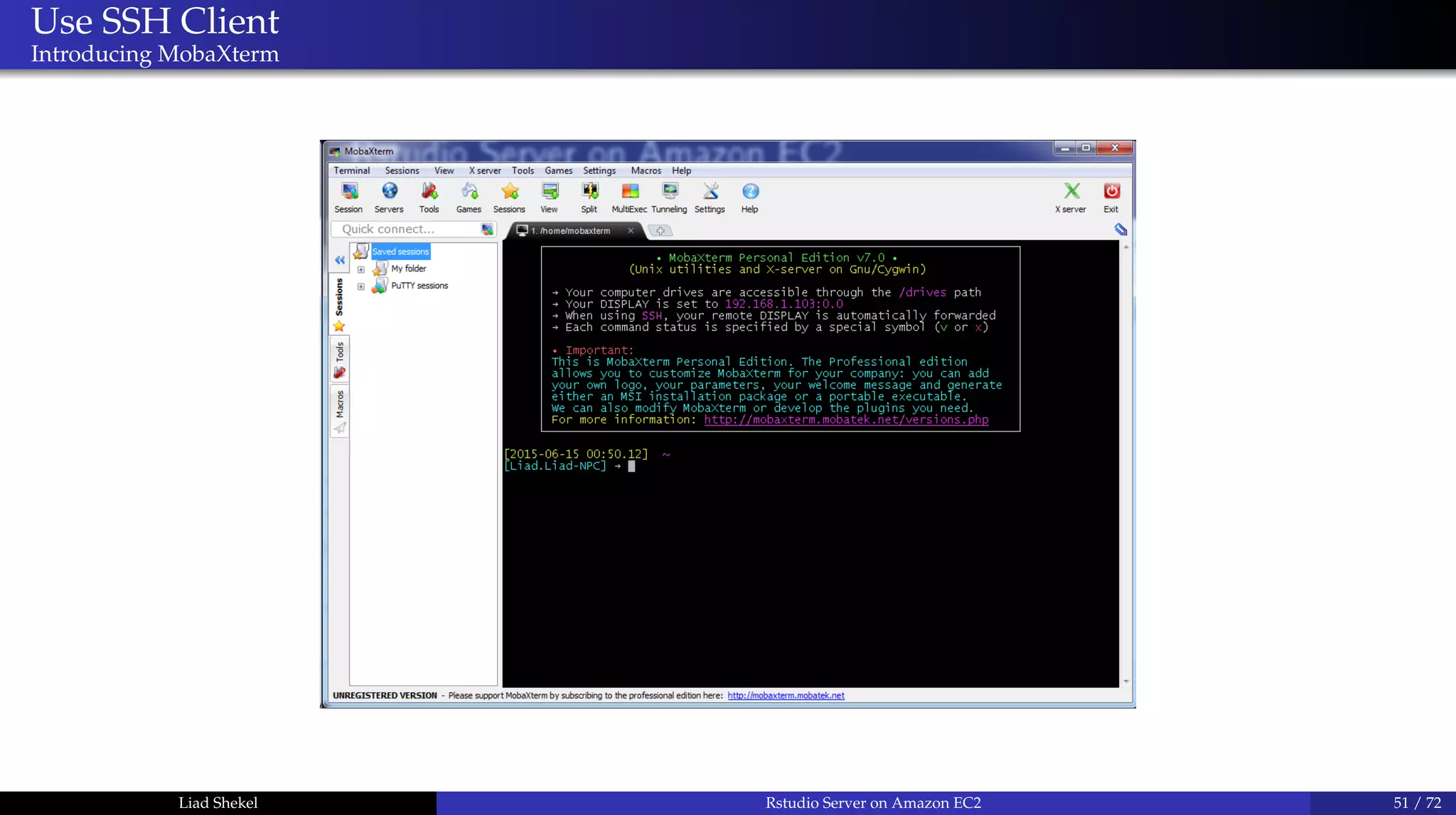Click the Sessions star toolbar icon
Image resolution: width=1456 pixels, height=815 pixels.
click(509, 198)
